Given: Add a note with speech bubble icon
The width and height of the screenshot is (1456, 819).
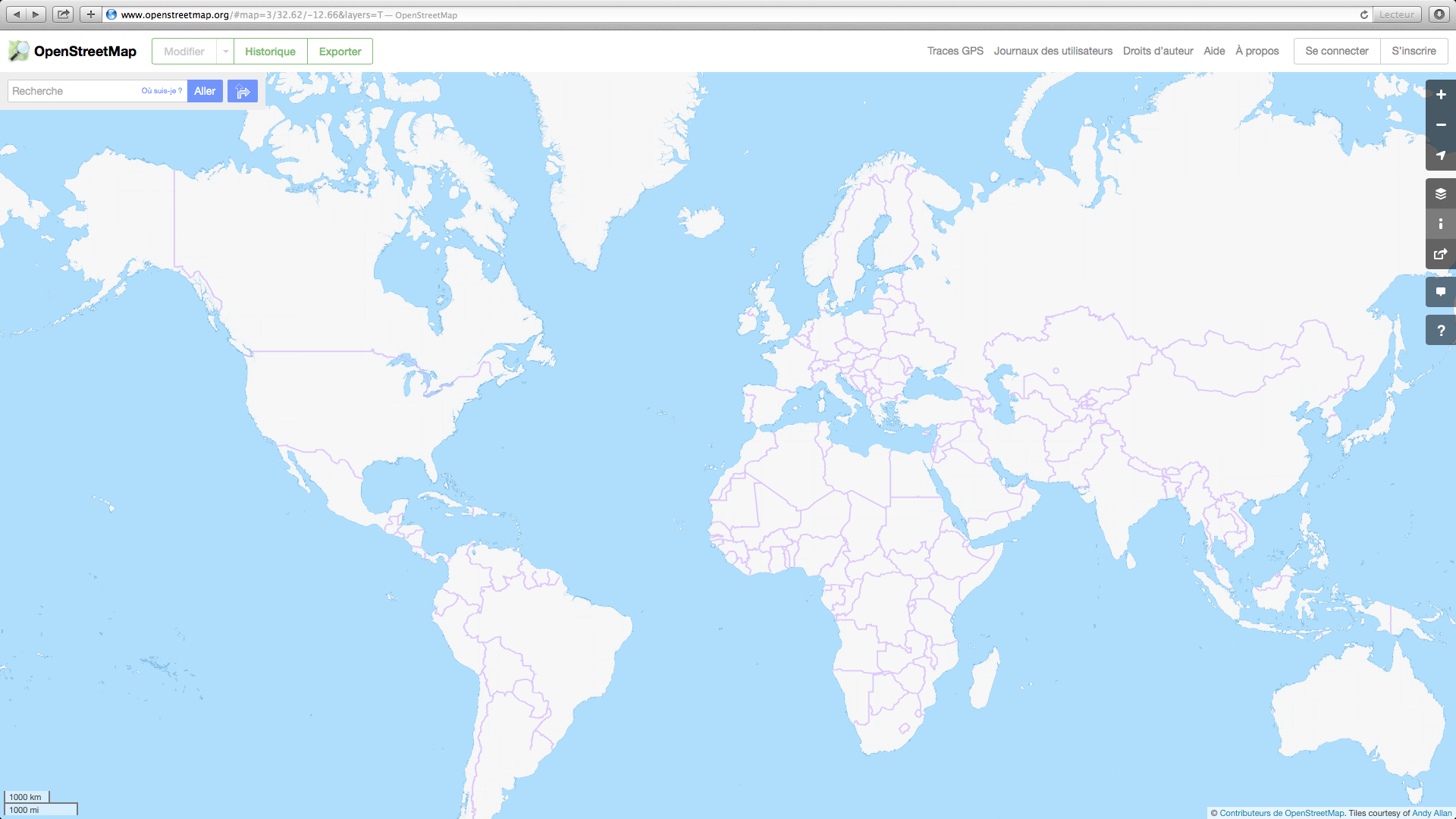Looking at the screenshot, I should pyautogui.click(x=1440, y=292).
